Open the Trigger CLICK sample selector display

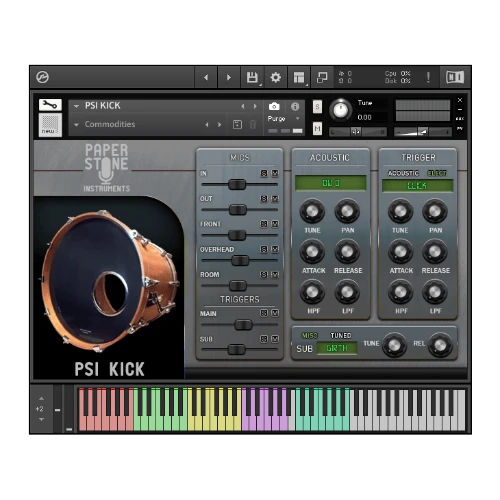[x=417, y=185]
